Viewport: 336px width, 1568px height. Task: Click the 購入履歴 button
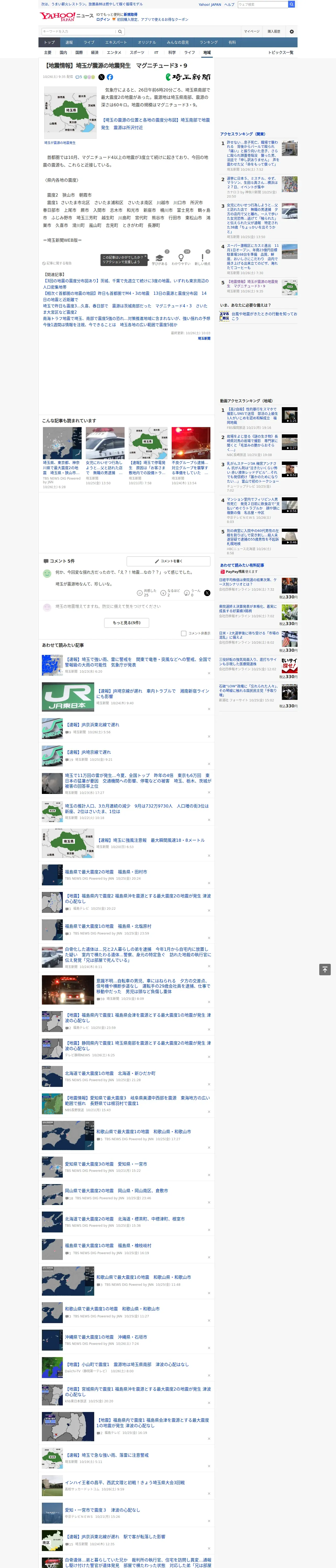(274, 32)
